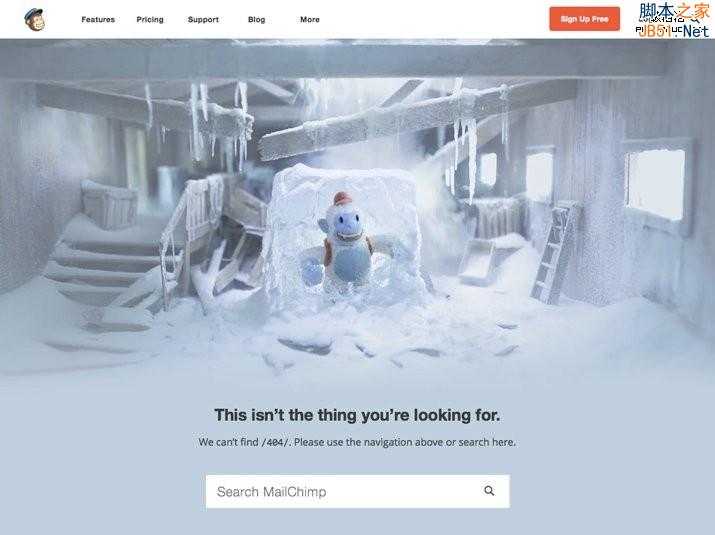This screenshot has height=535, width=715.
Task: Click the "This isn't the thing" heading
Action: [357, 415]
